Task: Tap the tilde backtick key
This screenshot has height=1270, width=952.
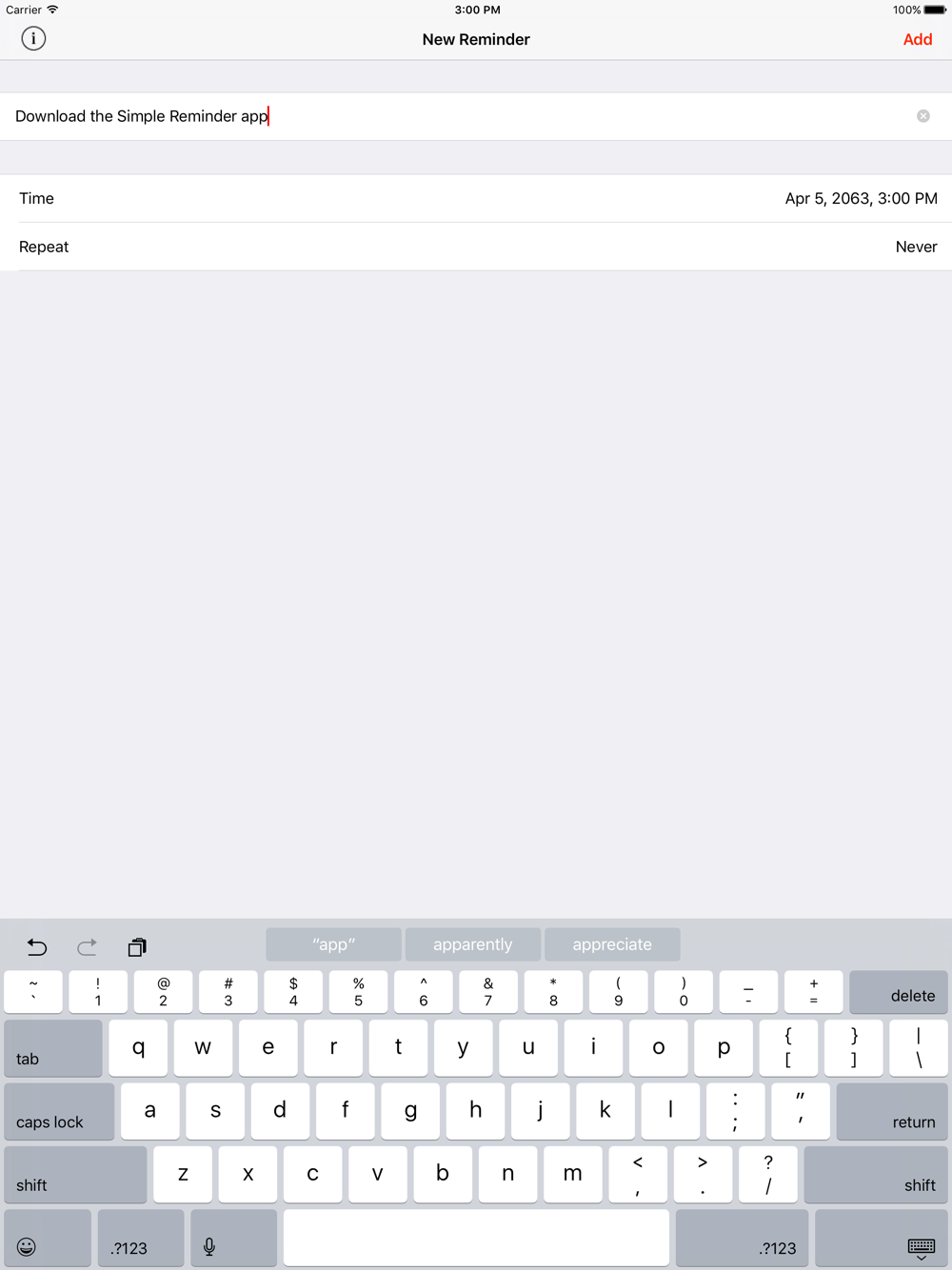Action: tap(33, 992)
